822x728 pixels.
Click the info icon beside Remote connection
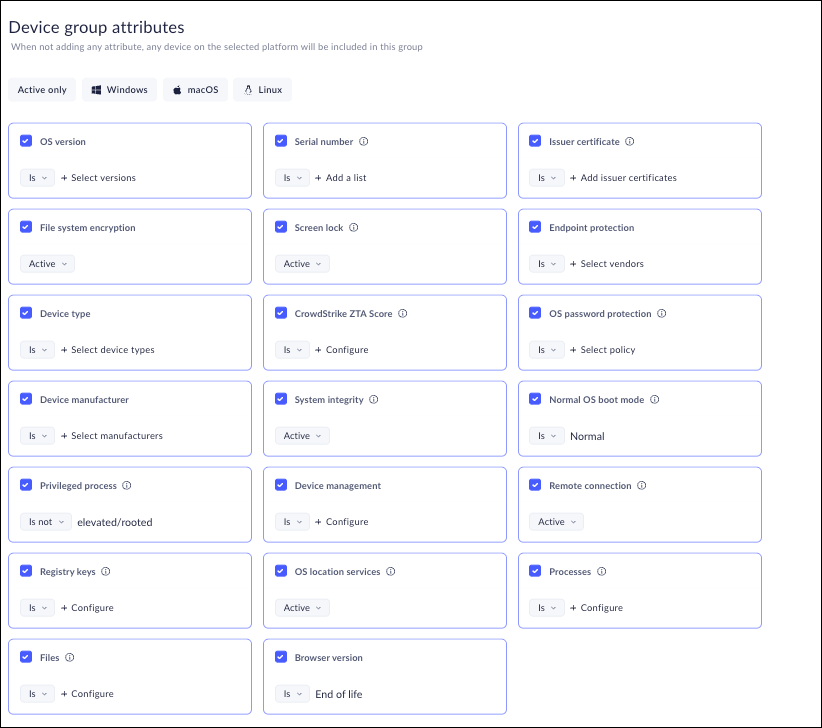point(642,486)
